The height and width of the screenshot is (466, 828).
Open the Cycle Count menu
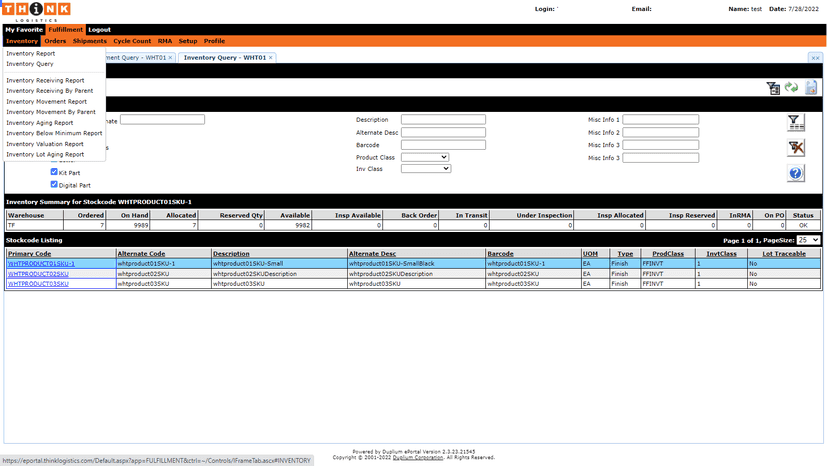pyautogui.click(x=132, y=41)
